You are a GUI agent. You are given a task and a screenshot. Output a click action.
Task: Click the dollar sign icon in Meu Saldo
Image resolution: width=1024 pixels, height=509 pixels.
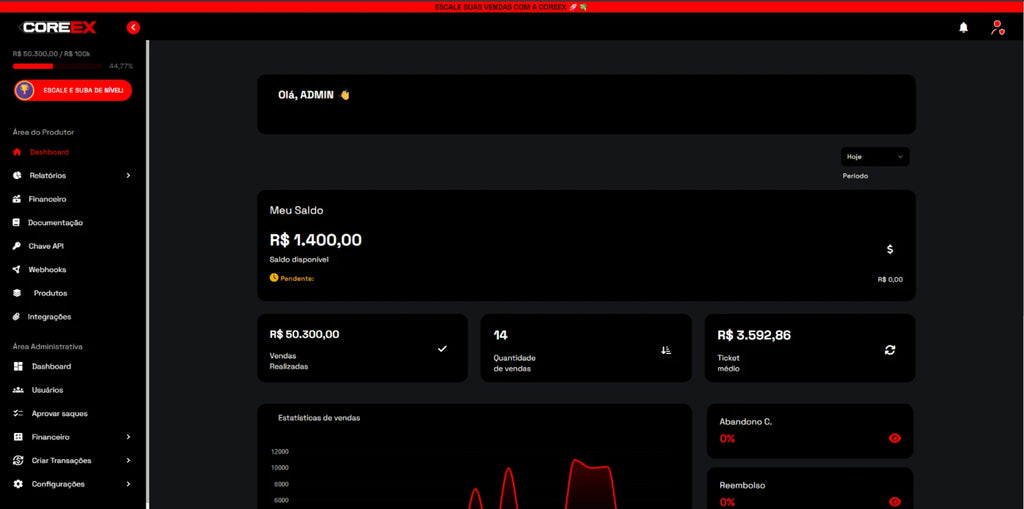(x=890, y=249)
